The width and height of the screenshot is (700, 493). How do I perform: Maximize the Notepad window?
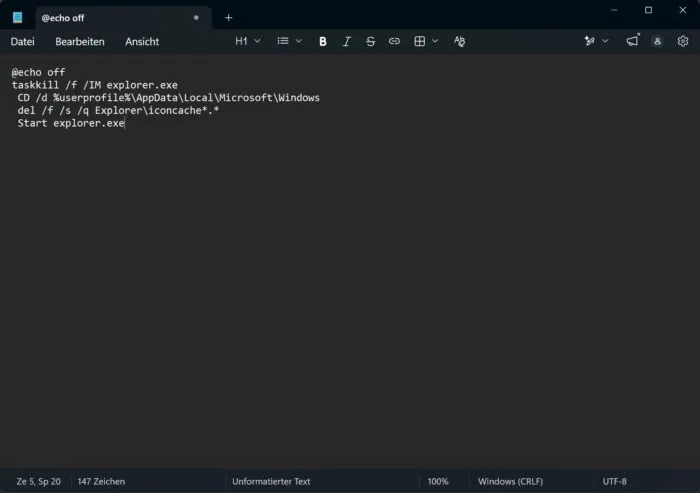(648, 10)
